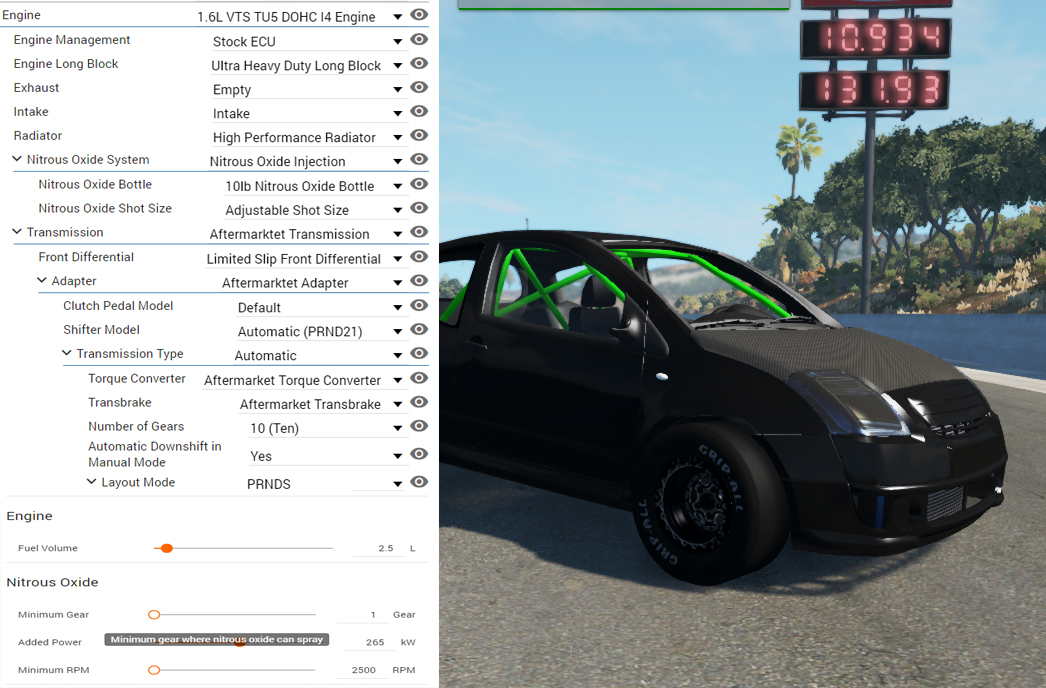
Task: Open Aftermarket Torque Converter dropdown
Action: (304, 380)
